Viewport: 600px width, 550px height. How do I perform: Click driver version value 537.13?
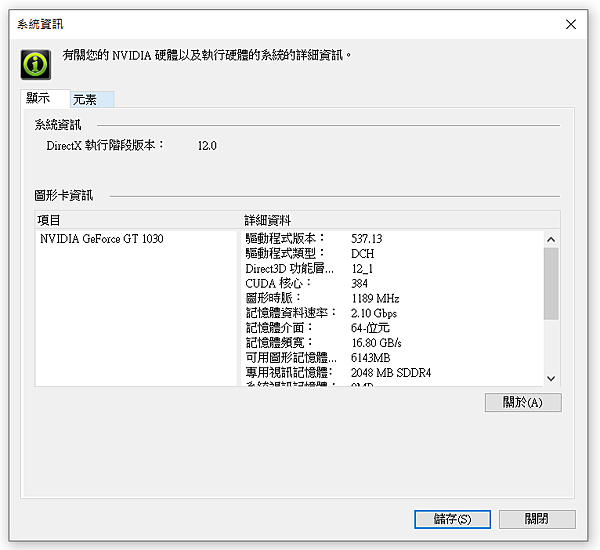[x=367, y=239]
